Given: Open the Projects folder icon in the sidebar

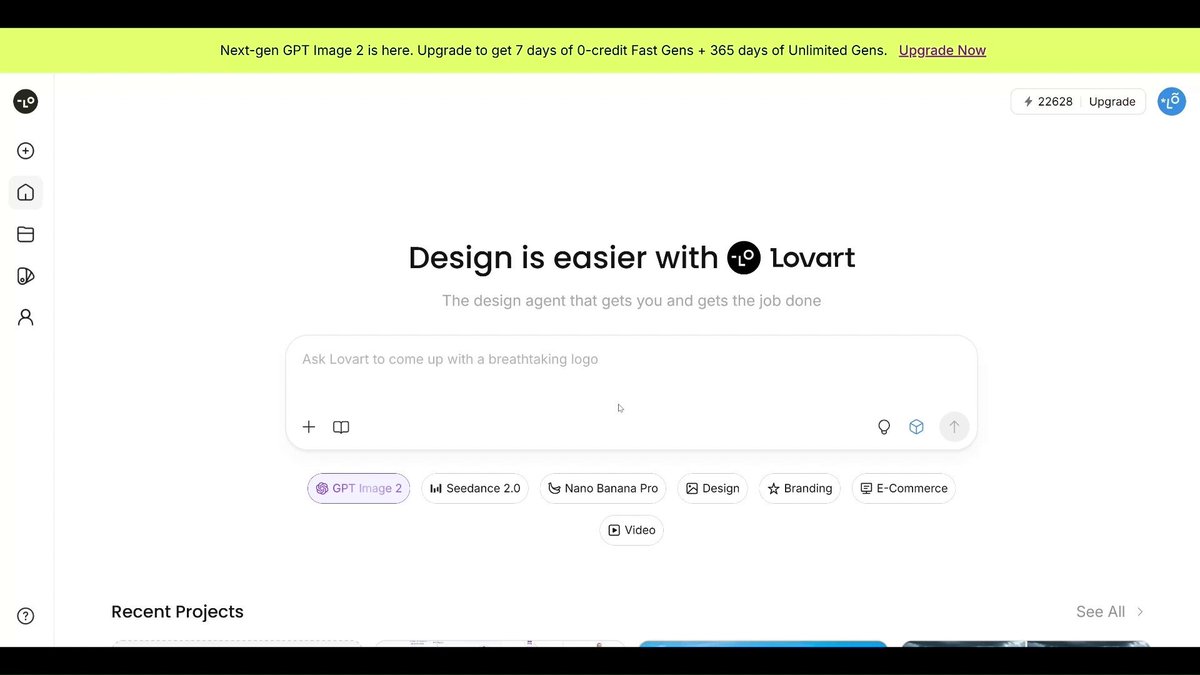Looking at the screenshot, I should click(x=26, y=234).
